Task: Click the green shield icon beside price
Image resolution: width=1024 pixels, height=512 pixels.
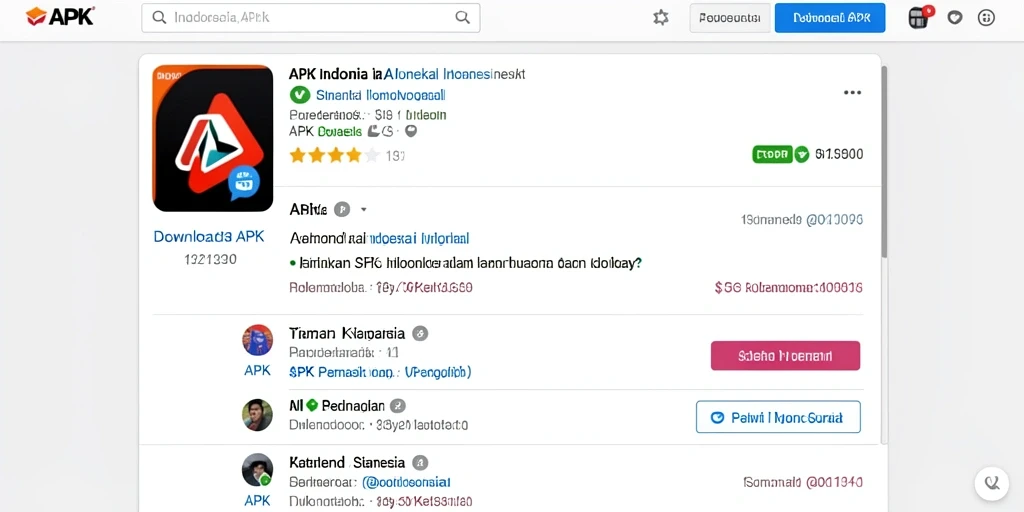Action: tap(802, 154)
